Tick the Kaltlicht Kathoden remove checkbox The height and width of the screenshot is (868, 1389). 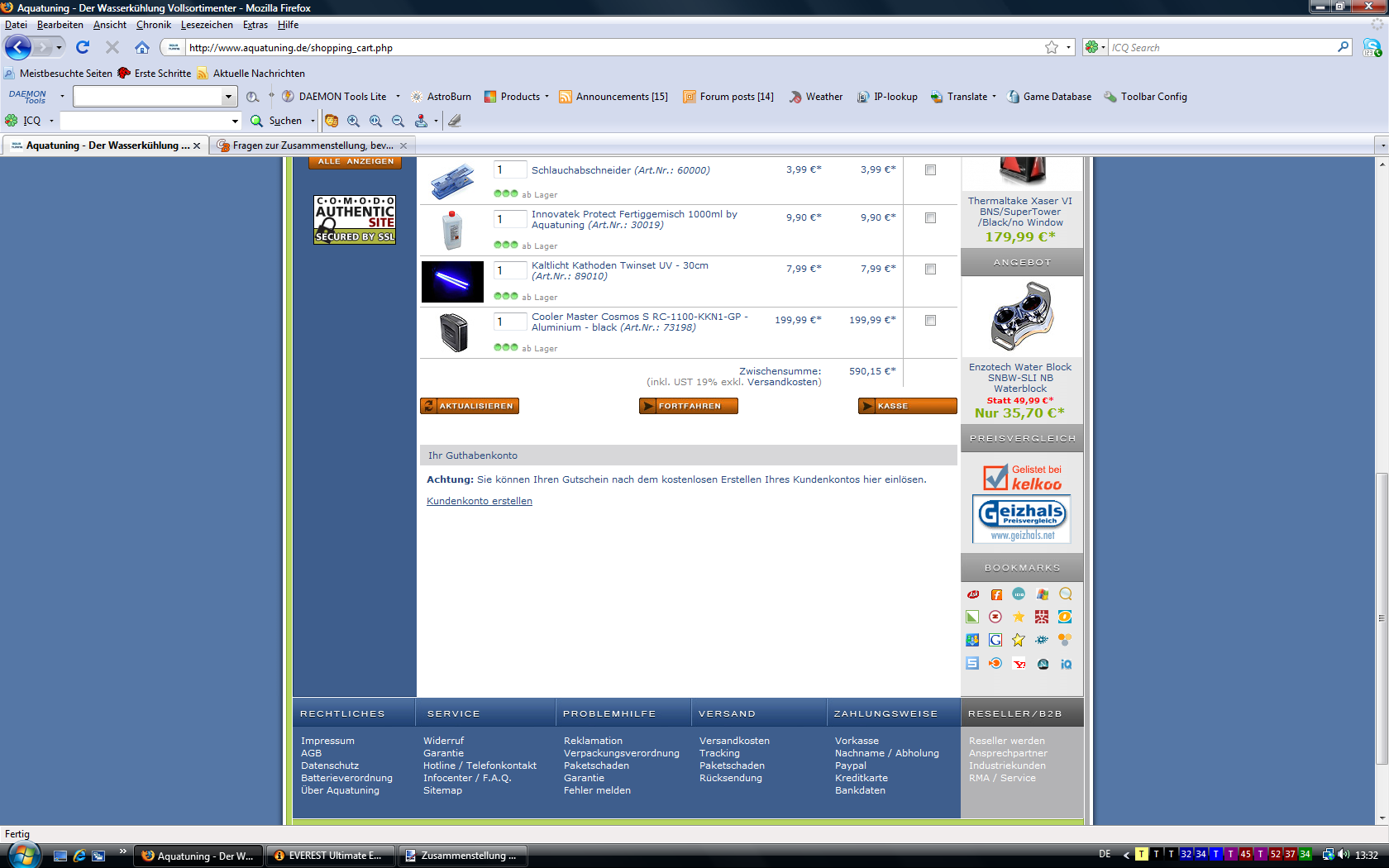click(930, 269)
